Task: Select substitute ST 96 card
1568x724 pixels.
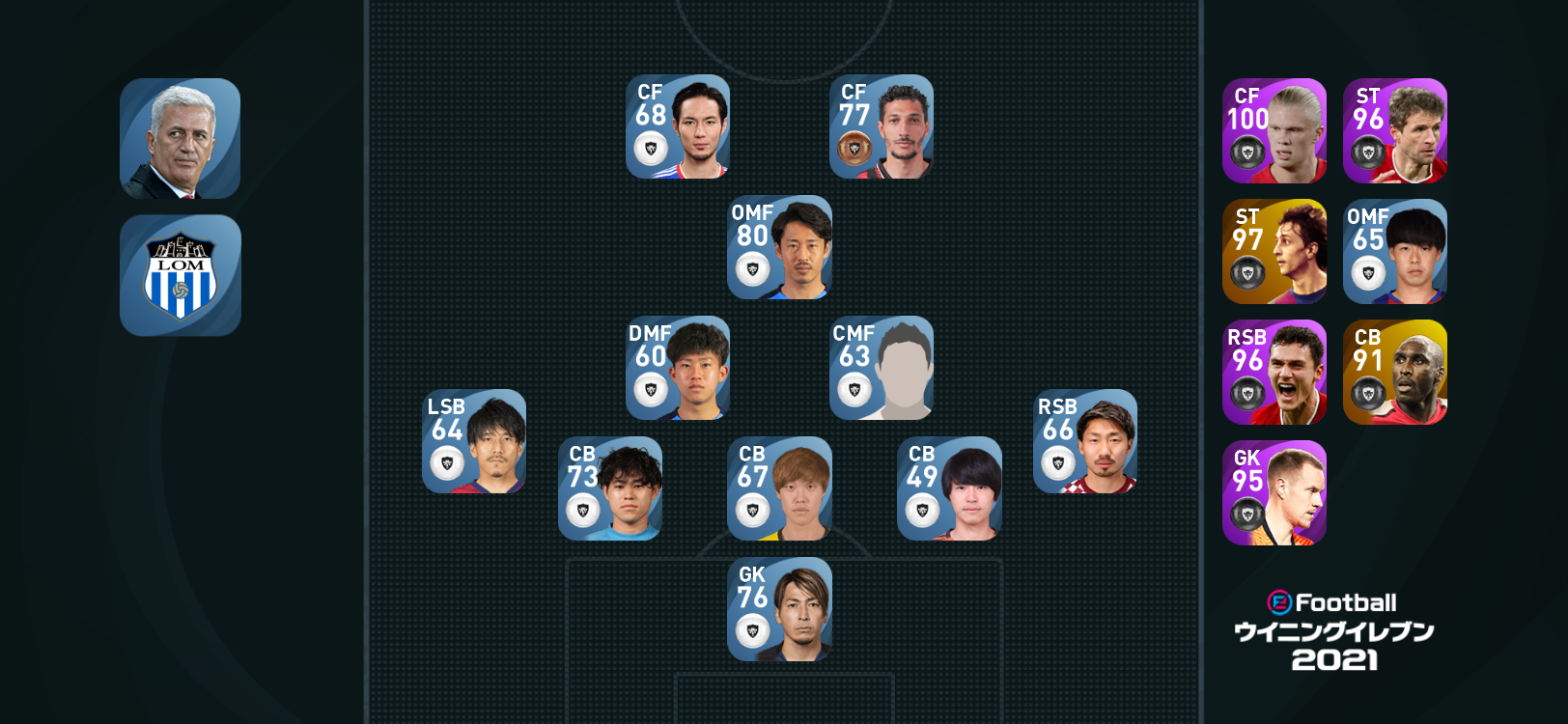Action: [1395, 130]
